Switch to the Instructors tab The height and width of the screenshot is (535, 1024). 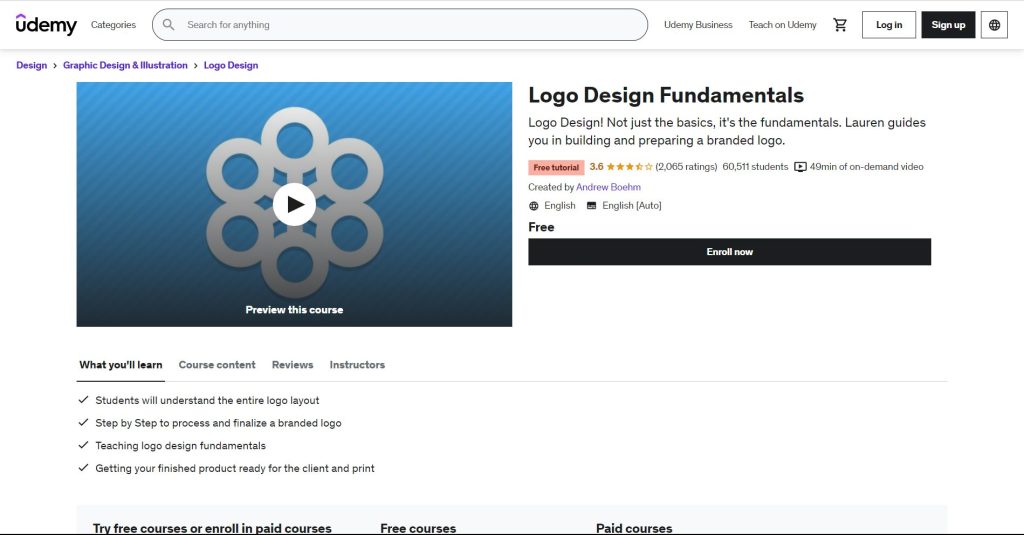357,365
